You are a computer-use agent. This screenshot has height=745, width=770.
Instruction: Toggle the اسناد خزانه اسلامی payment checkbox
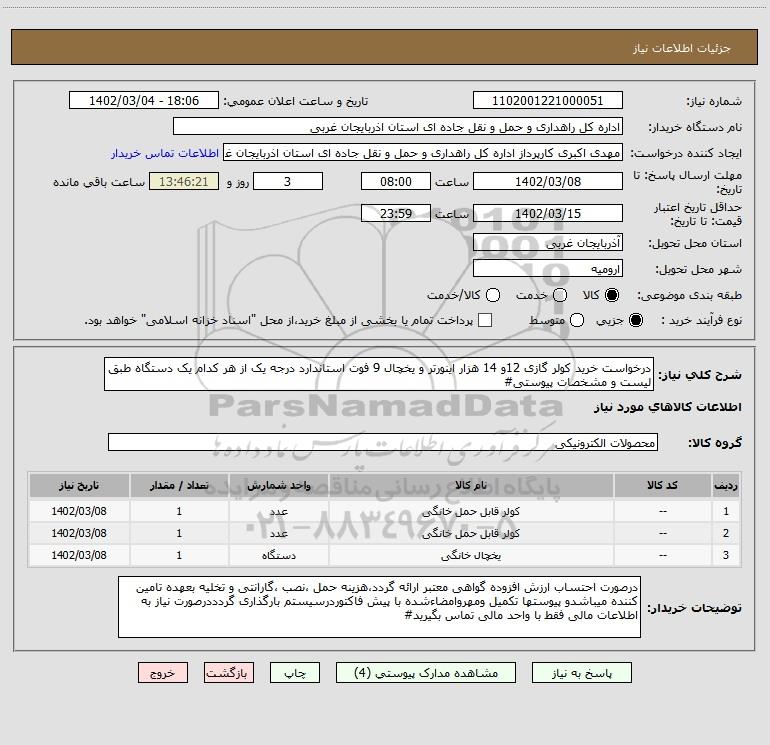[x=485, y=320]
